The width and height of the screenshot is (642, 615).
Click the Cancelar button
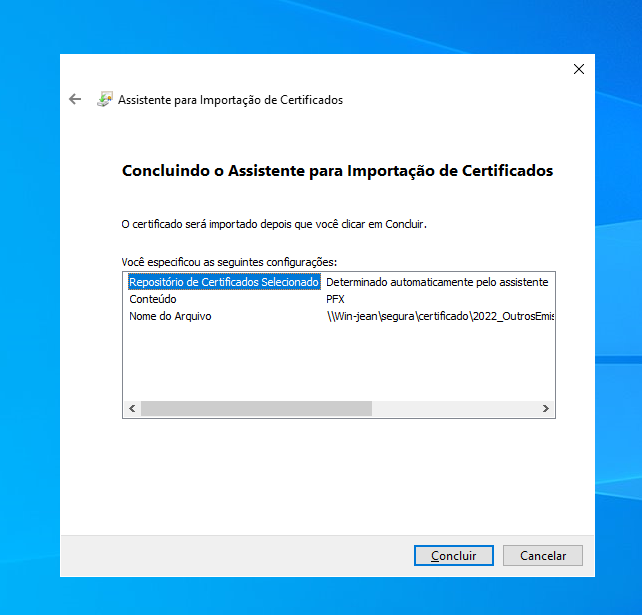[x=543, y=555]
